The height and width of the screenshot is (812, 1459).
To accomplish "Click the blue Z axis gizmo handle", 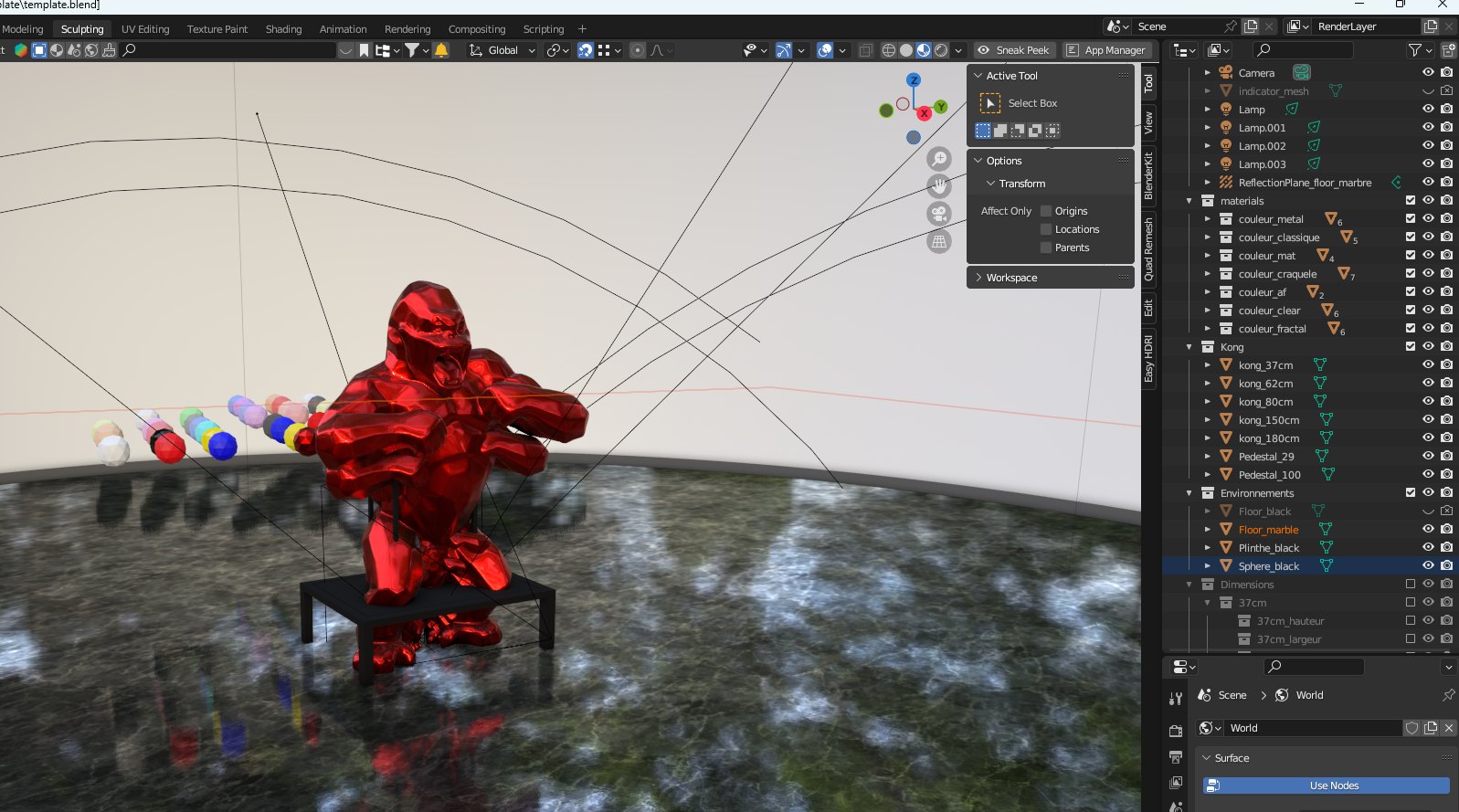I will coord(914,80).
